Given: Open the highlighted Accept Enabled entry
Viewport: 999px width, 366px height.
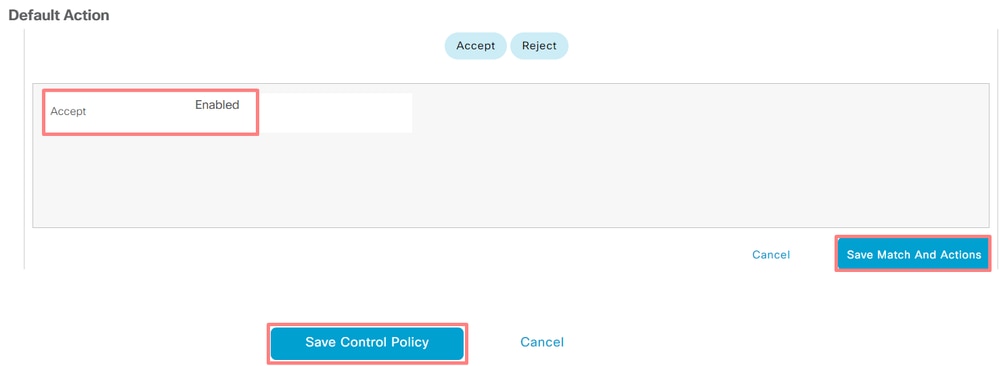Looking at the screenshot, I should tap(150, 112).
